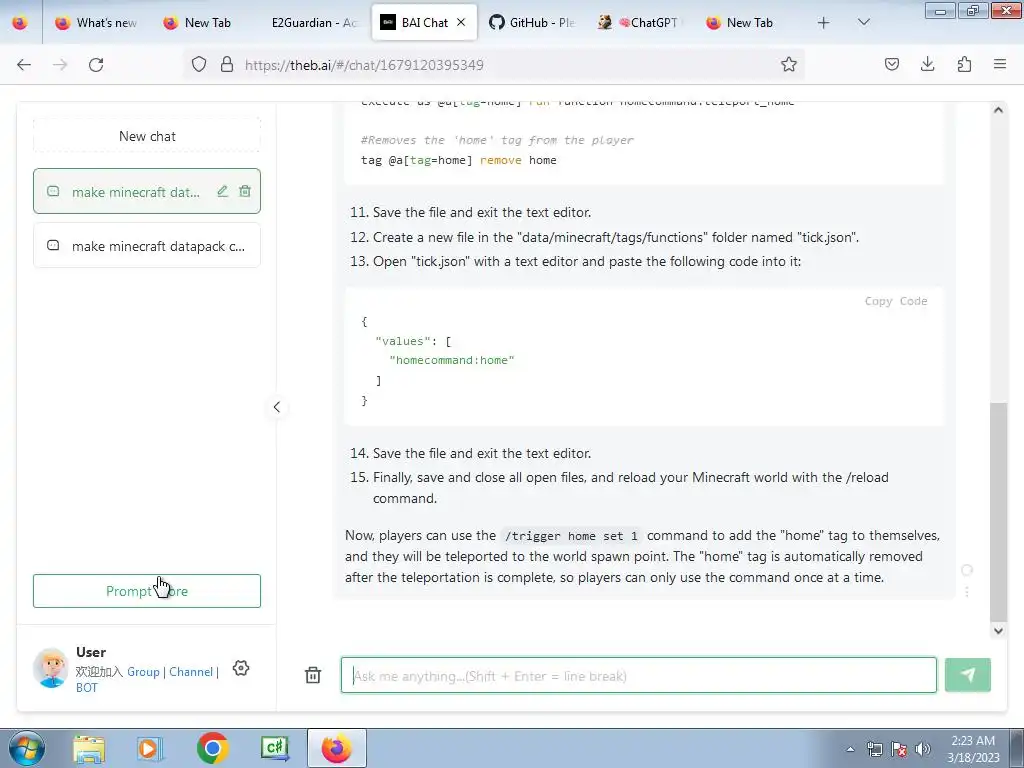Open Windows Explorer from the taskbar

pos(89,748)
